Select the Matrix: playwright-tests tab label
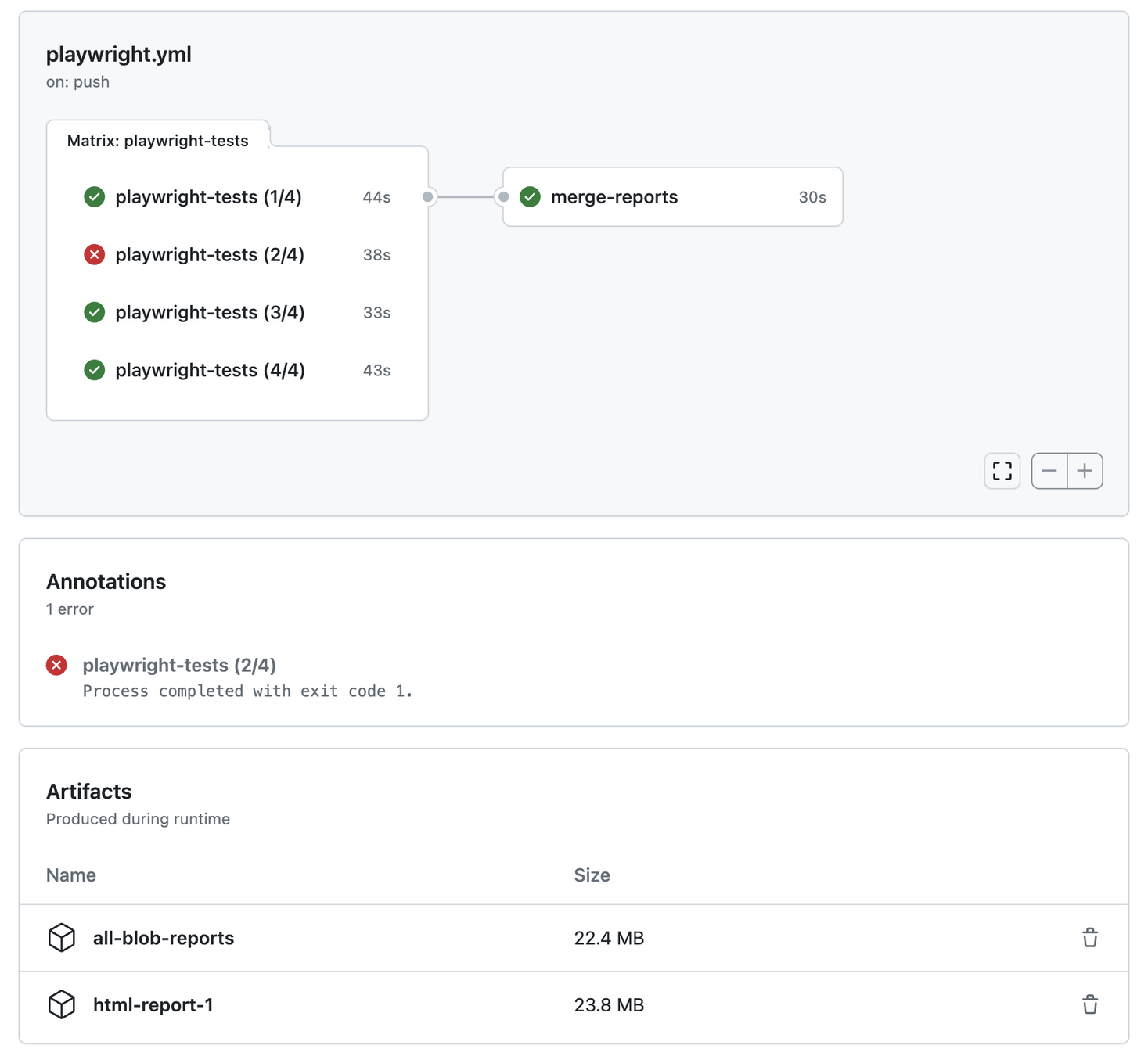This screenshot has height=1056, width=1148. [158, 141]
